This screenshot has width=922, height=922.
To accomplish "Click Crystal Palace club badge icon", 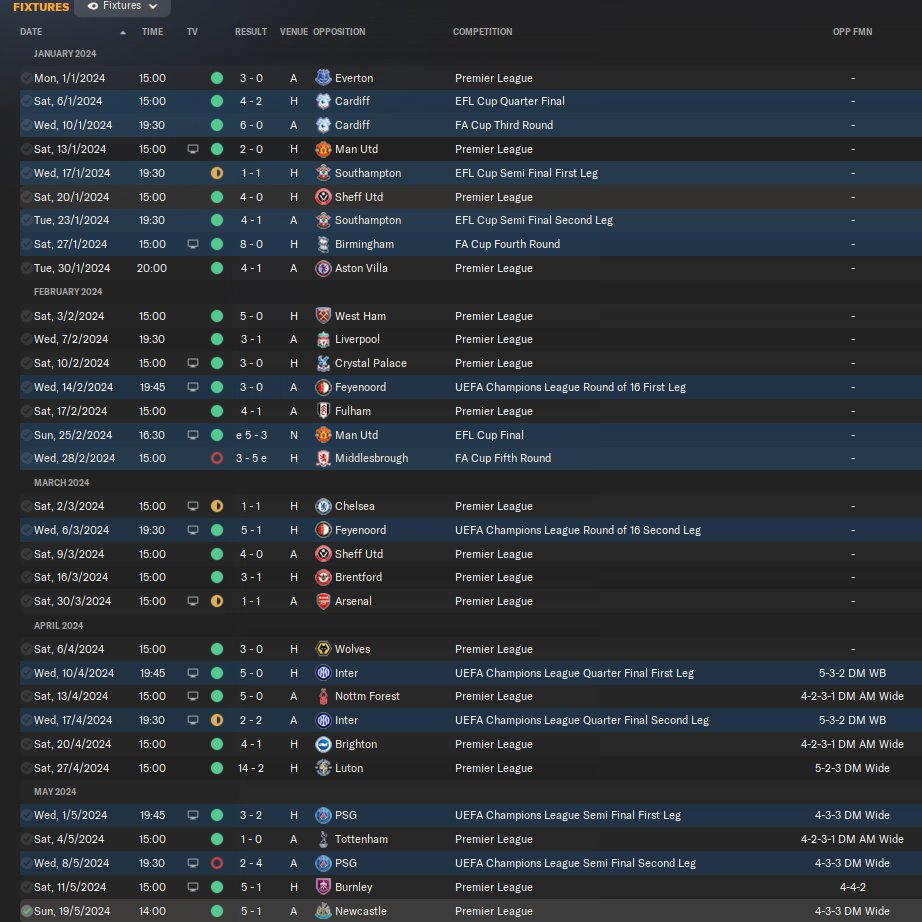I will click(323, 363).
